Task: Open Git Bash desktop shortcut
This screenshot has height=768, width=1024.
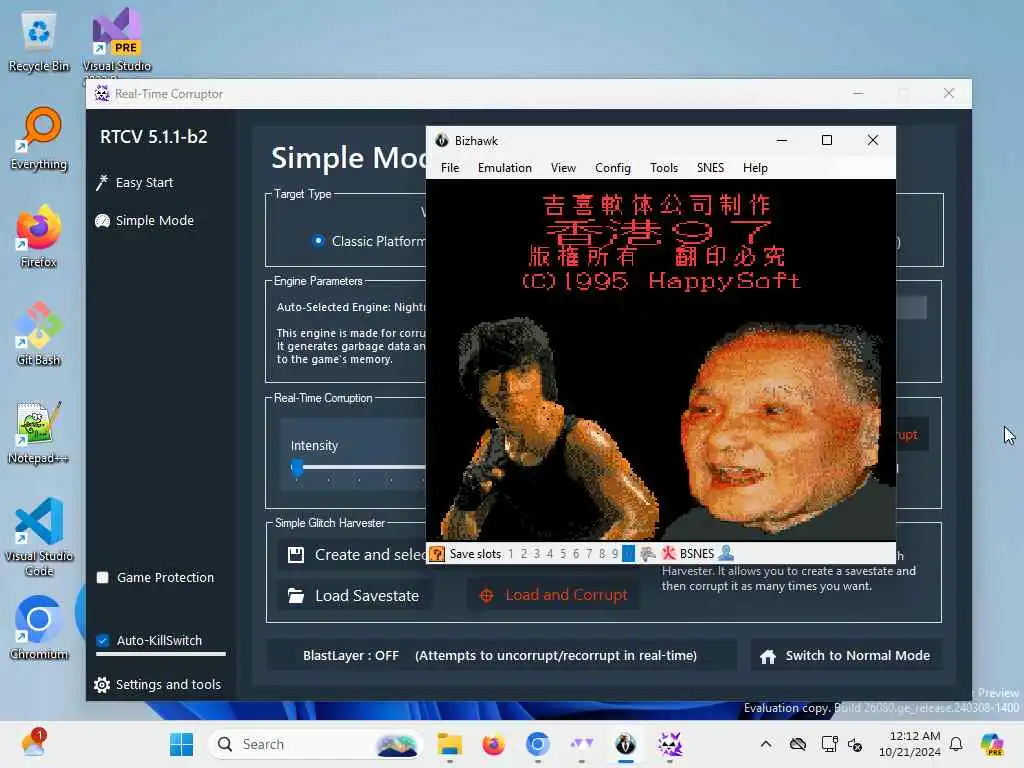Action: [39, 334]
